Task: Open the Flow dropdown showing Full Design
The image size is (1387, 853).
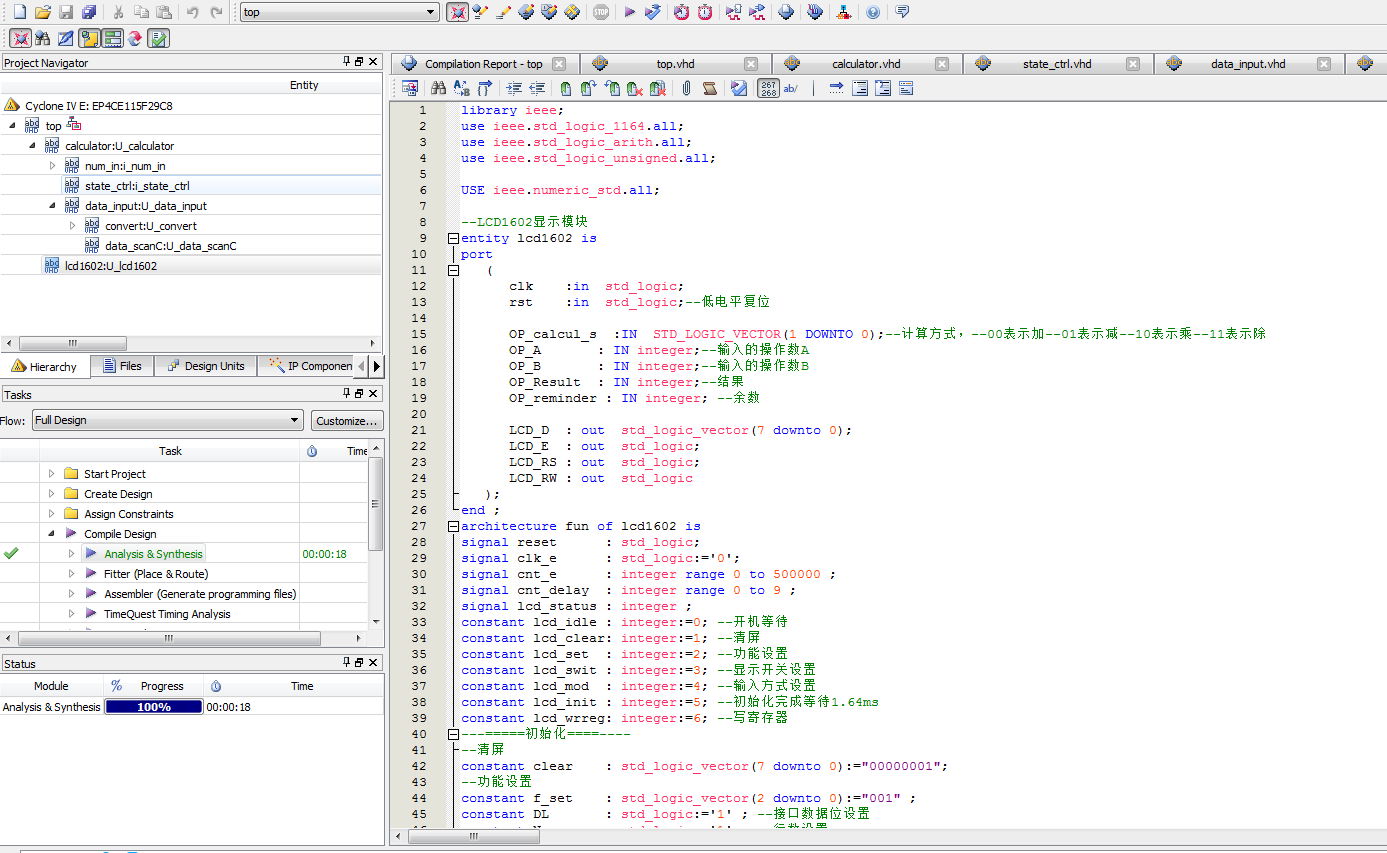Action: [167, 420]
